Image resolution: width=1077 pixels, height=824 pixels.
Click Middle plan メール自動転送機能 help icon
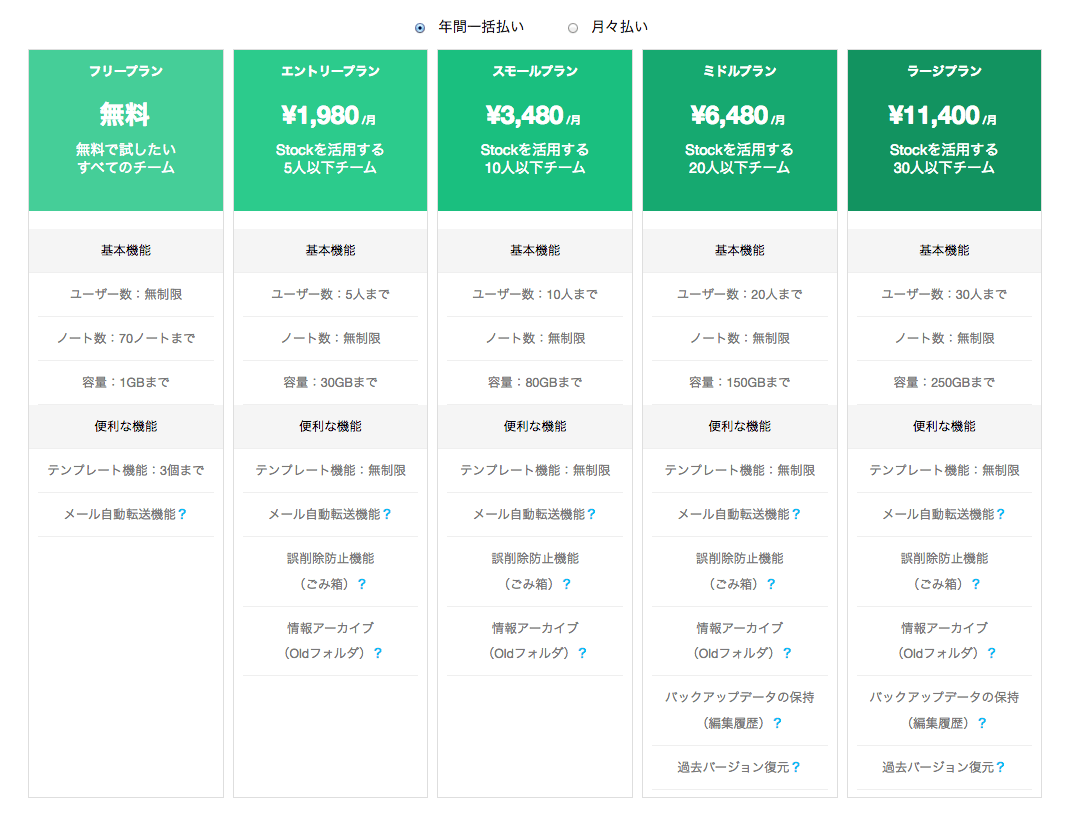pyautogui.click(x=796, y=514)
